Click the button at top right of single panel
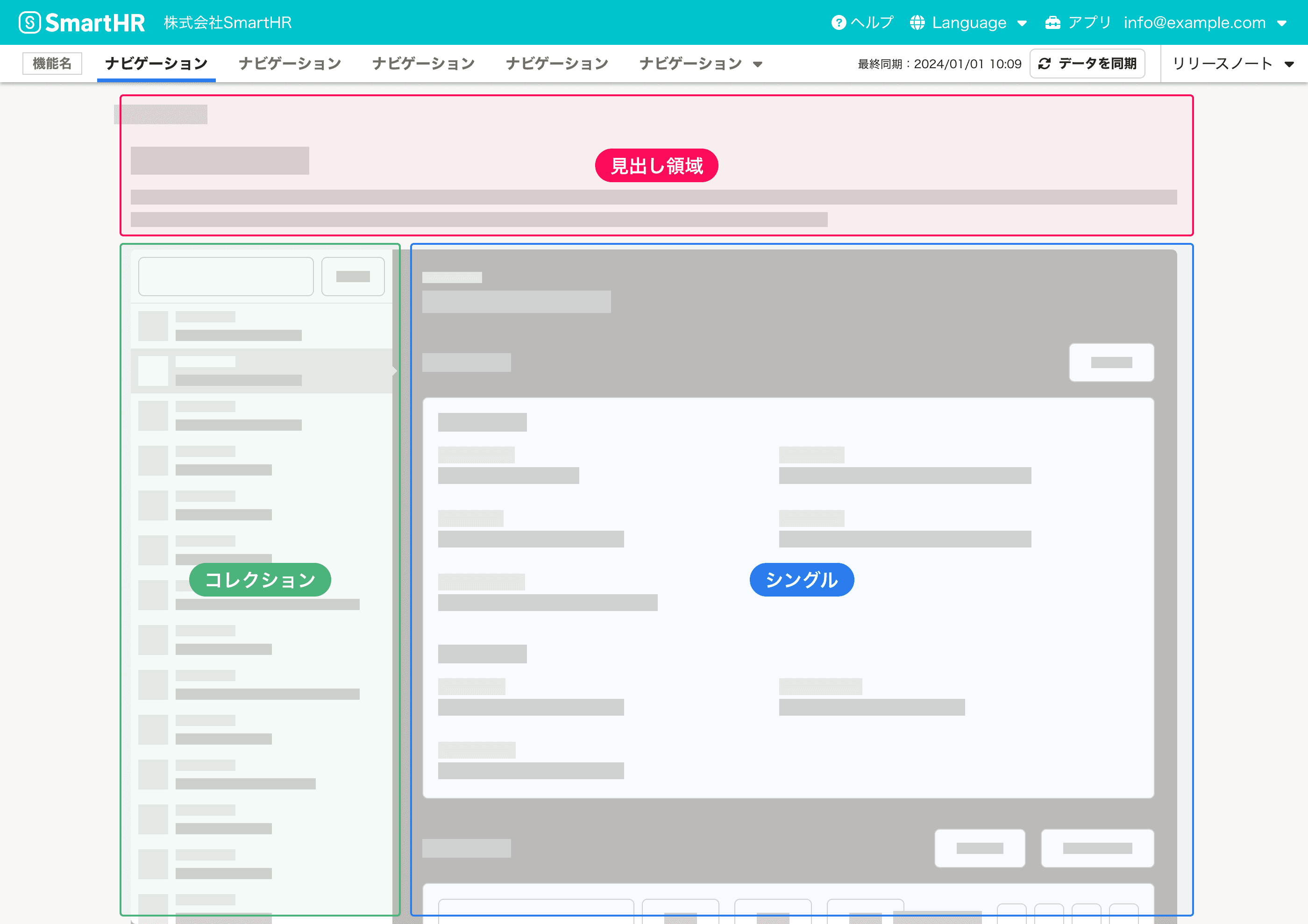The height and width of the screenshot is (924, 1308). (1111, 362)
